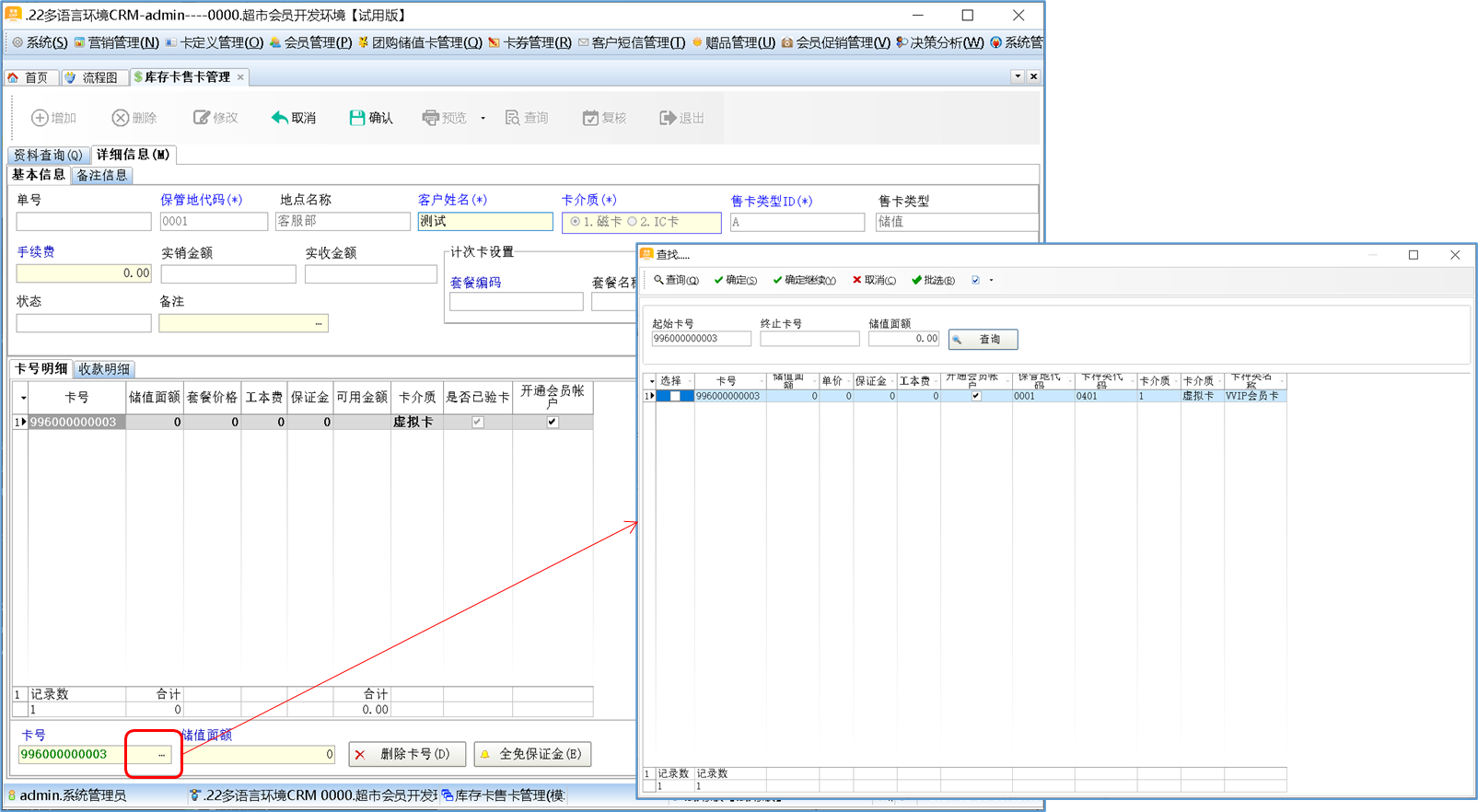Click the 删除卡号(D) button

tap(407, 754)
